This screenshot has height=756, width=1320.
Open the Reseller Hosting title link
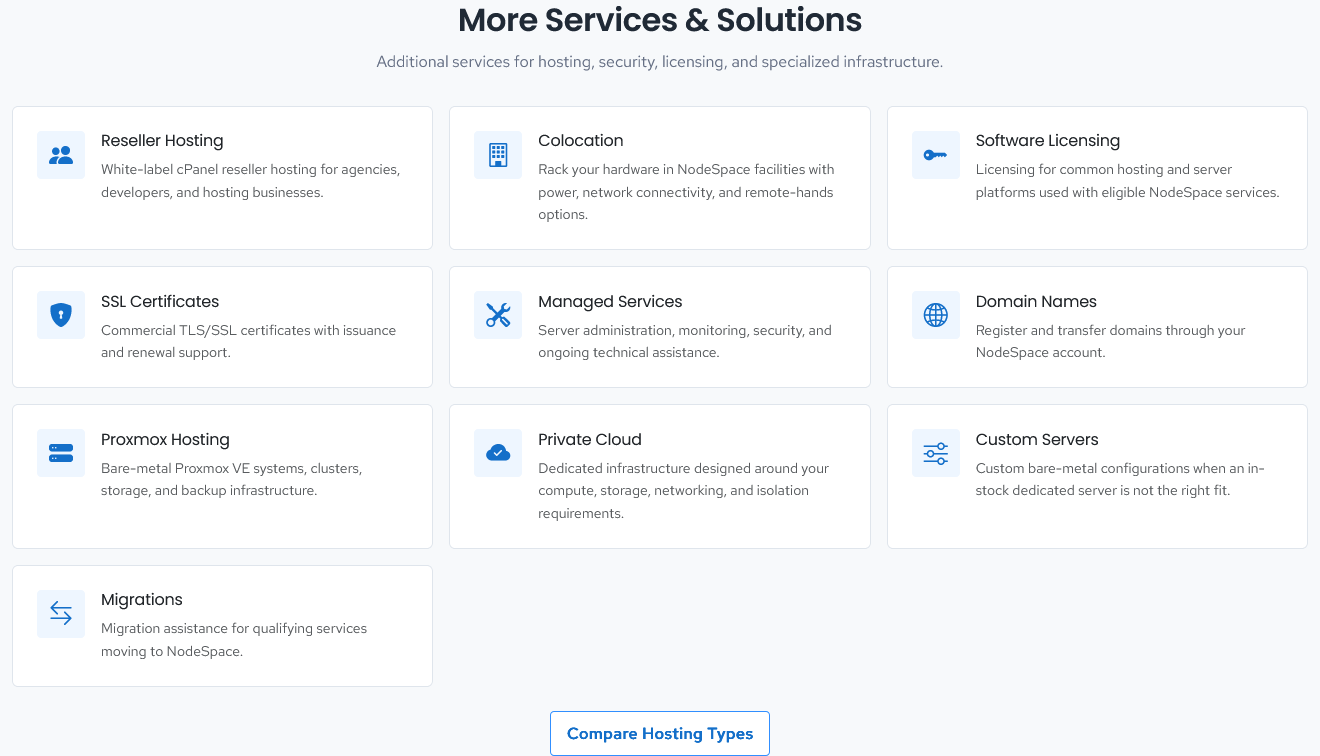[162, 141]
